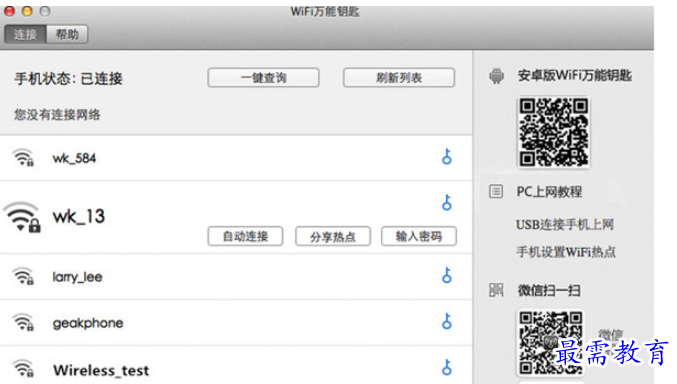This screenshot has height=384, width=677.
Task: Click the WiFi lock icon for geakphone
Action: click(23, 322)
